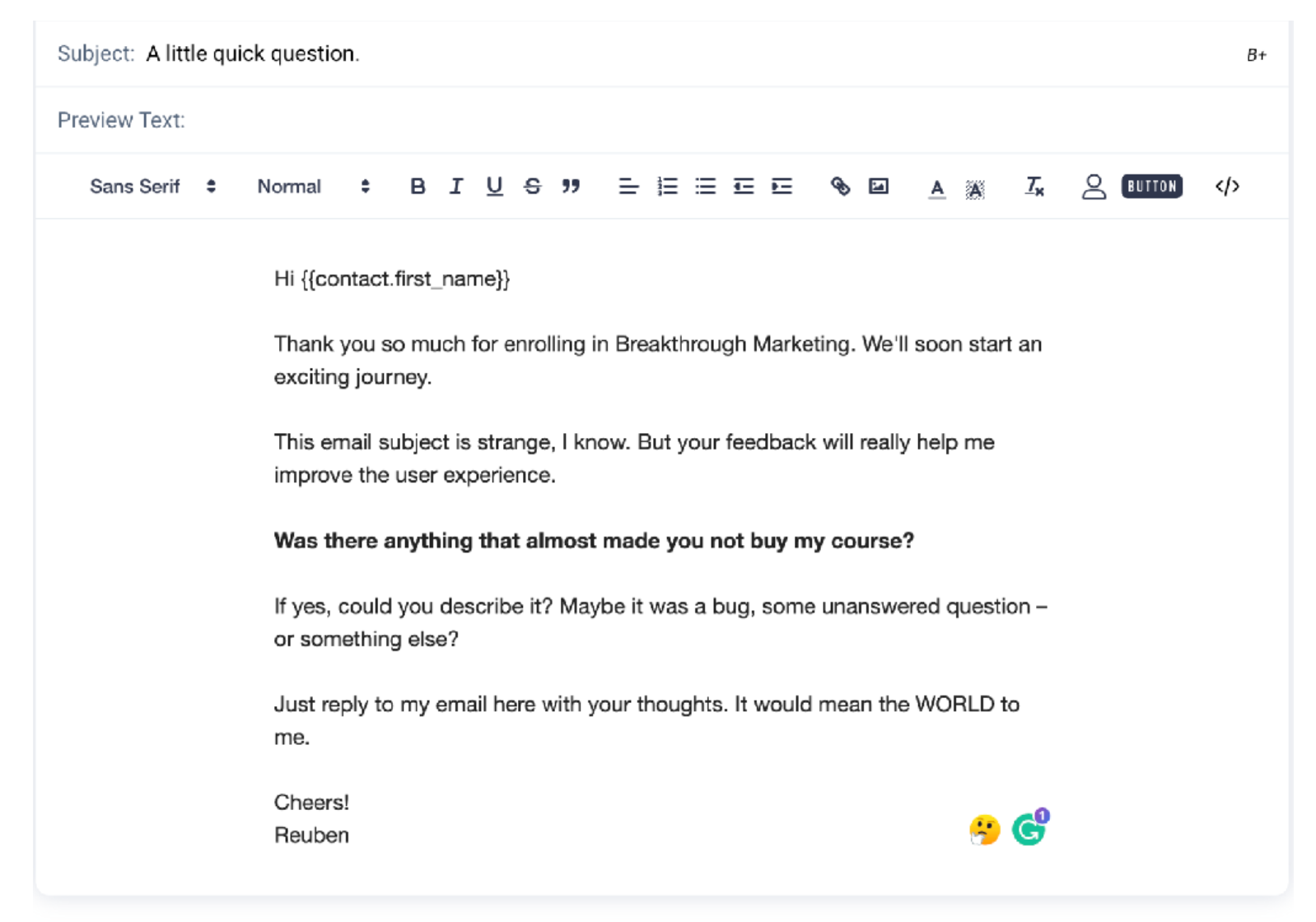This screenshot has width=1316, height=922.
Task: Open Normal text size dropdown
Action: coord(314,187)
